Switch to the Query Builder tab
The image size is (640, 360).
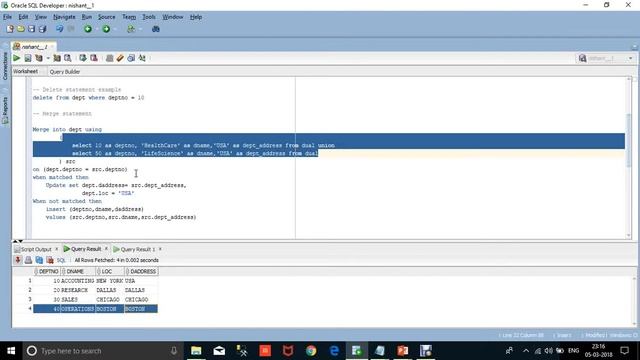65,71
